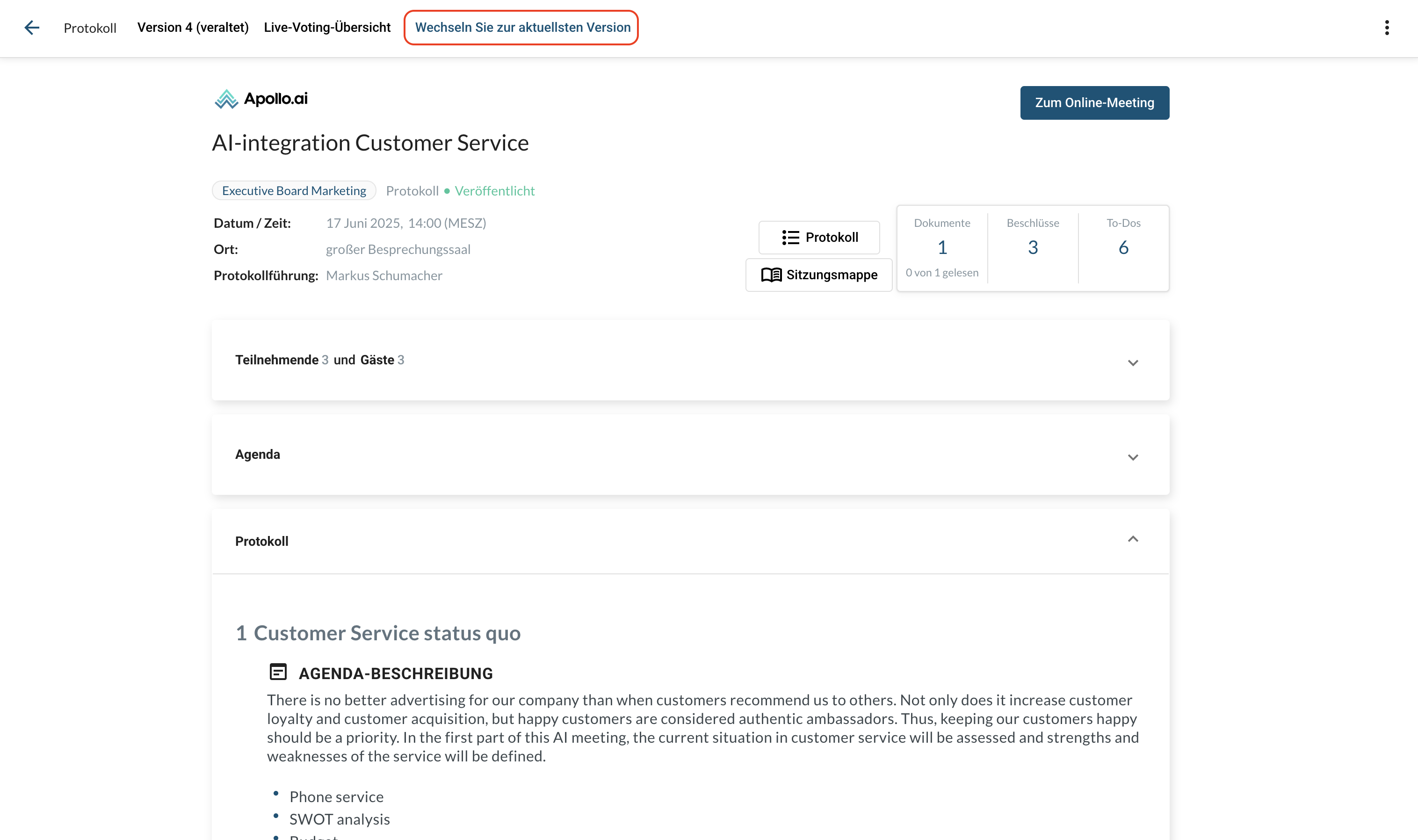The width and height of the screenshot is (1418, 840).
Task: Open the three-dot options menu
Action: [1386, 28]
